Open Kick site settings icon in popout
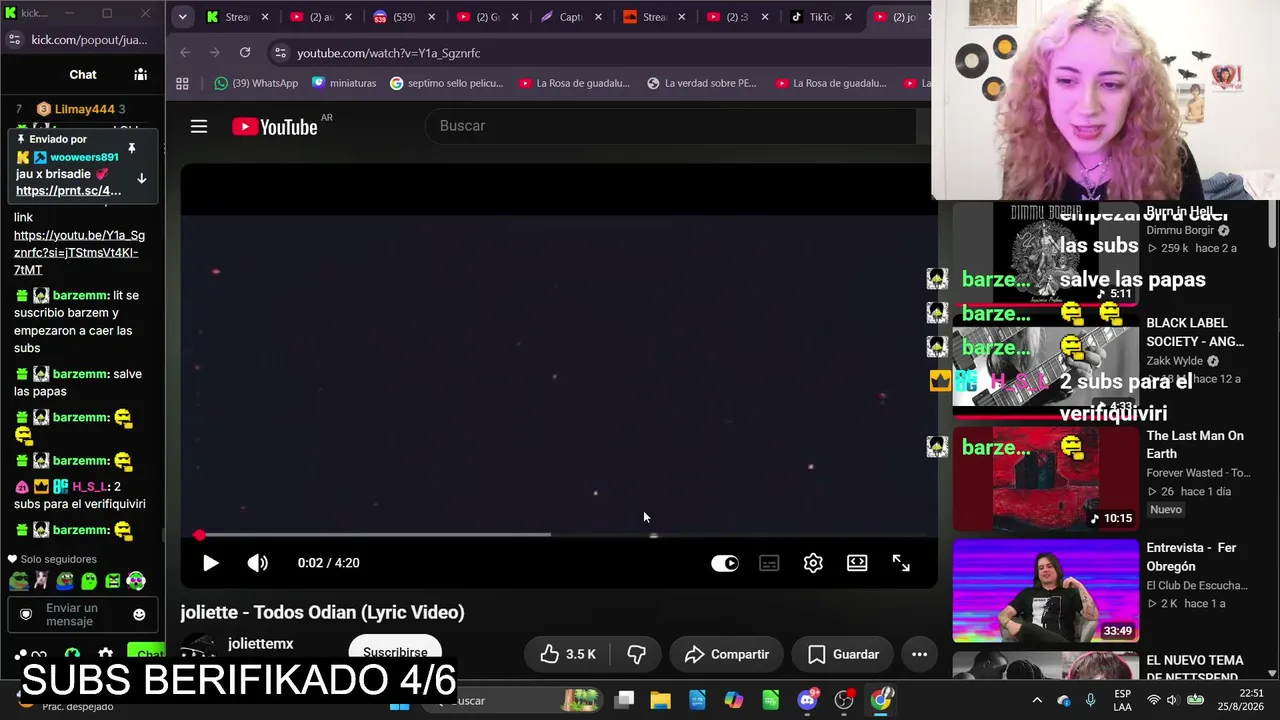This screenshot has width=1280, height=720. [x=14, y=39]
